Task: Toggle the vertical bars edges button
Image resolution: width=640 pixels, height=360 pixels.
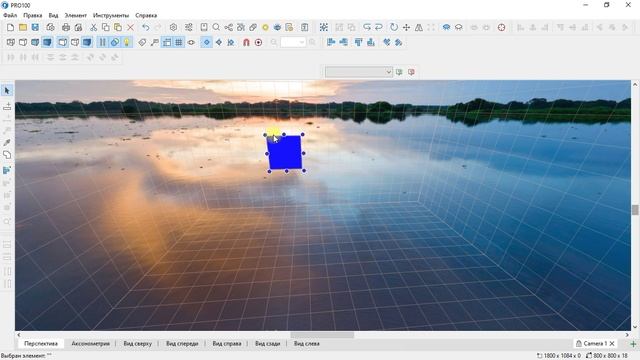Action: pyautogui.click(x=102, y=42)
